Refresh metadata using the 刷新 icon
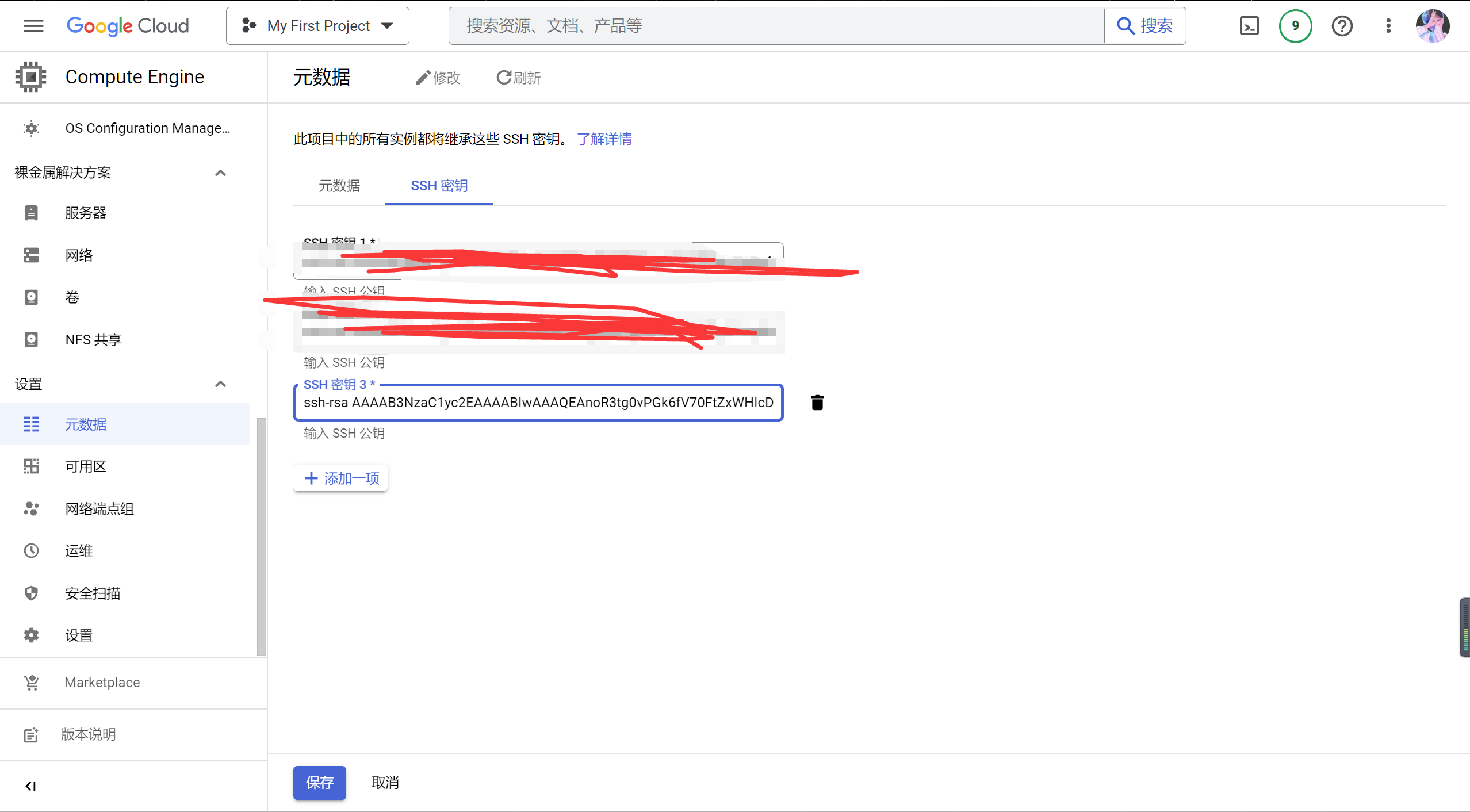 pyautogui.click(x=517, y=77)
